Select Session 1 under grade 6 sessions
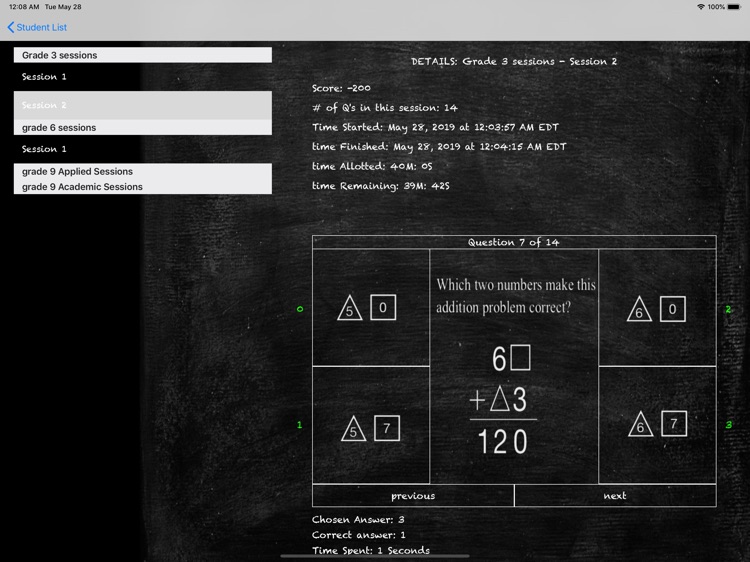The width and height of the screenshot is (750, 562). tap(143, 149)
